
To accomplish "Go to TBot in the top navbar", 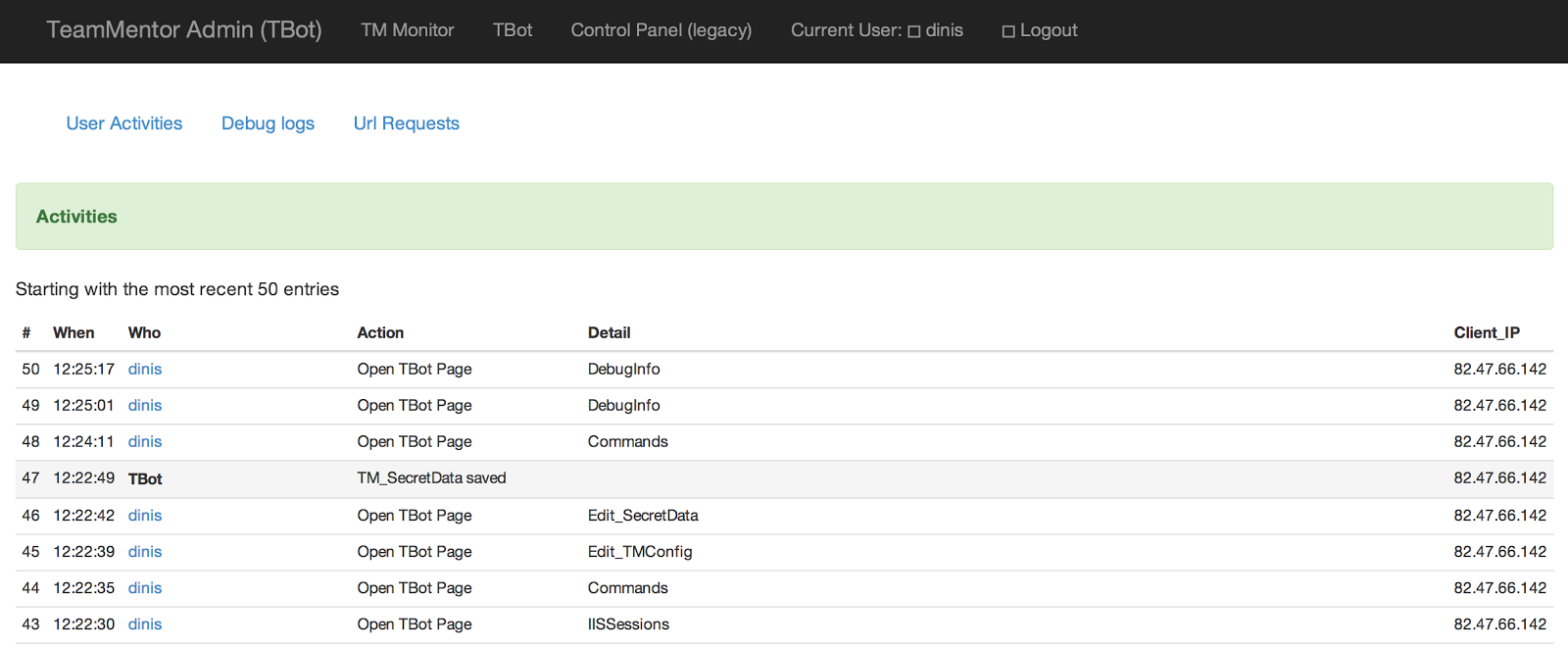I will pos(513,30).
